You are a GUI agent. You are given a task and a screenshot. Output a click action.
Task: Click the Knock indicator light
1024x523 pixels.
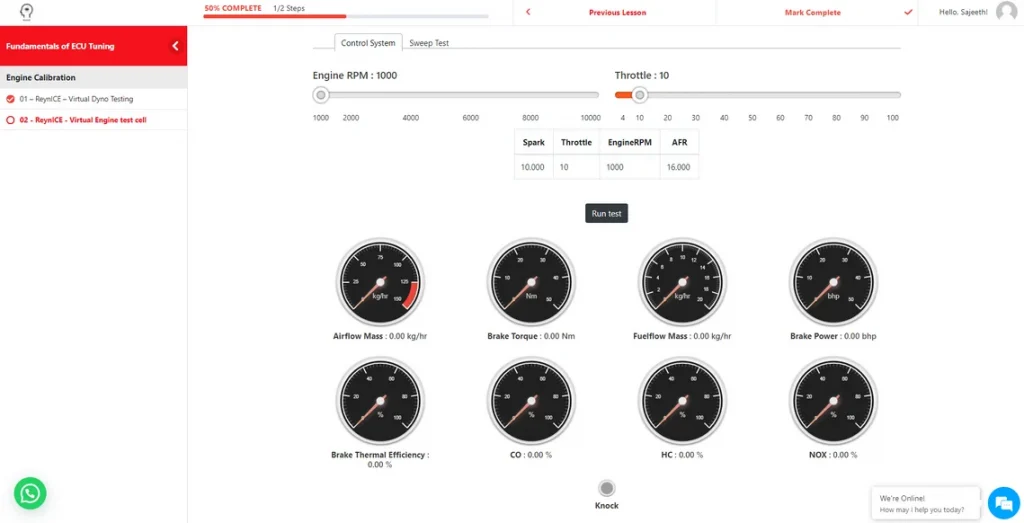[x=606, y=488]
